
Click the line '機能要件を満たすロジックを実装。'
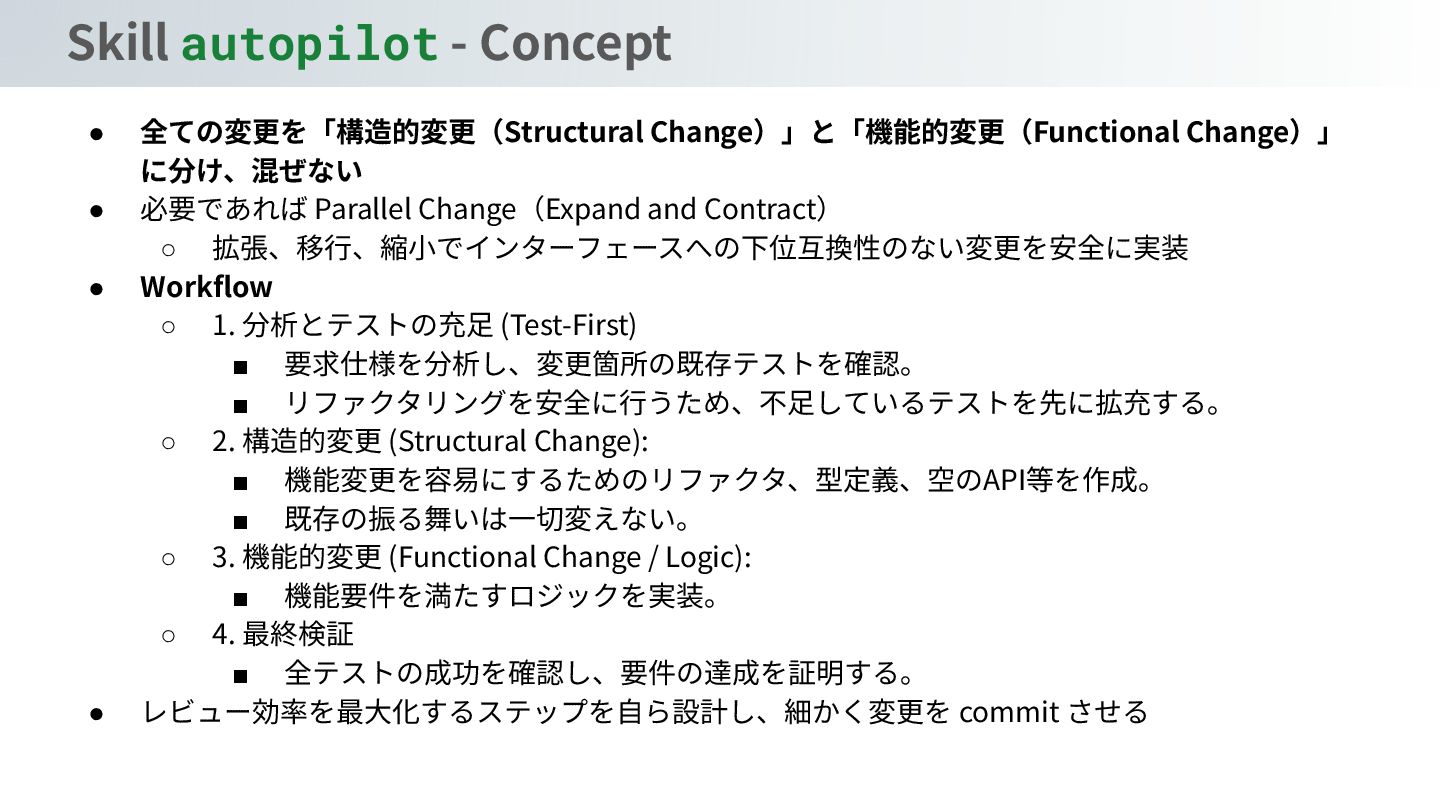[503, 596]
